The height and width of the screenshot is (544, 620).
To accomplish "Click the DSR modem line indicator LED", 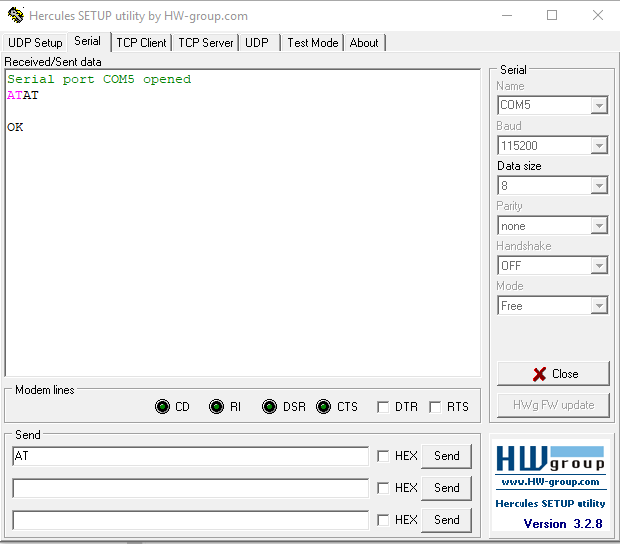I will (269, 406).
